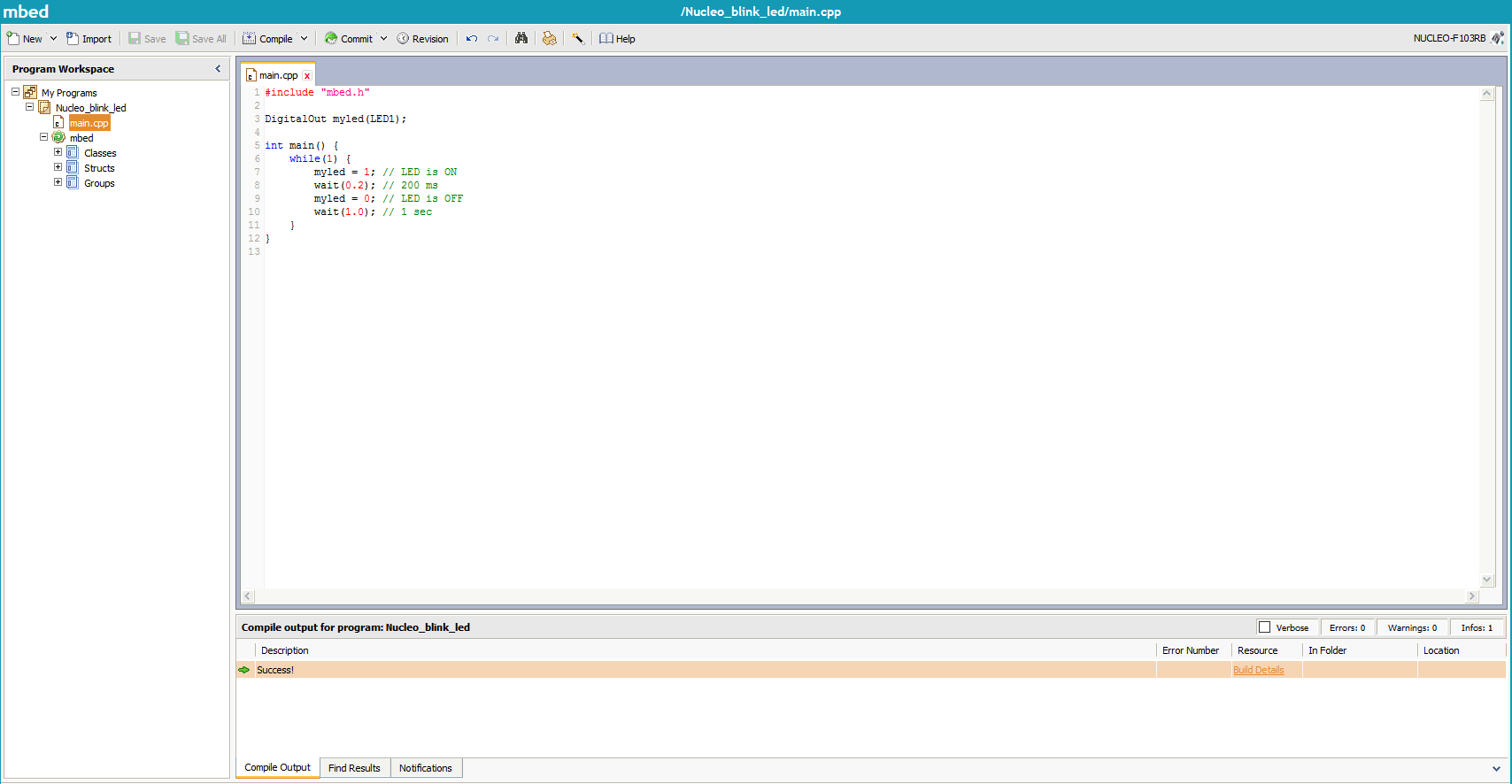The width and height of the screenshot is (1512, 784).
Task: Sort by Description column header
Action: (x=705, y=650)
